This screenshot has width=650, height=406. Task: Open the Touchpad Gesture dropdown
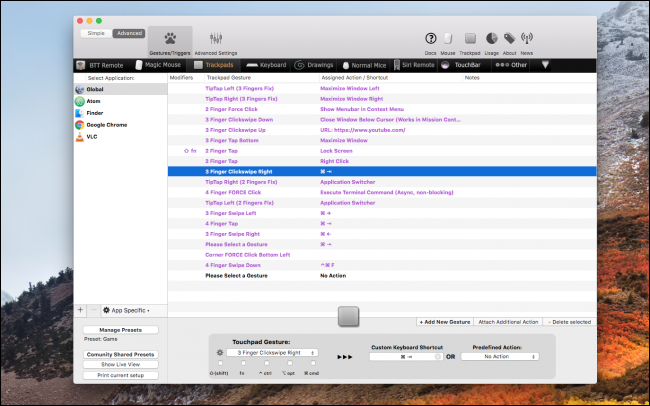tap(272, 353)
